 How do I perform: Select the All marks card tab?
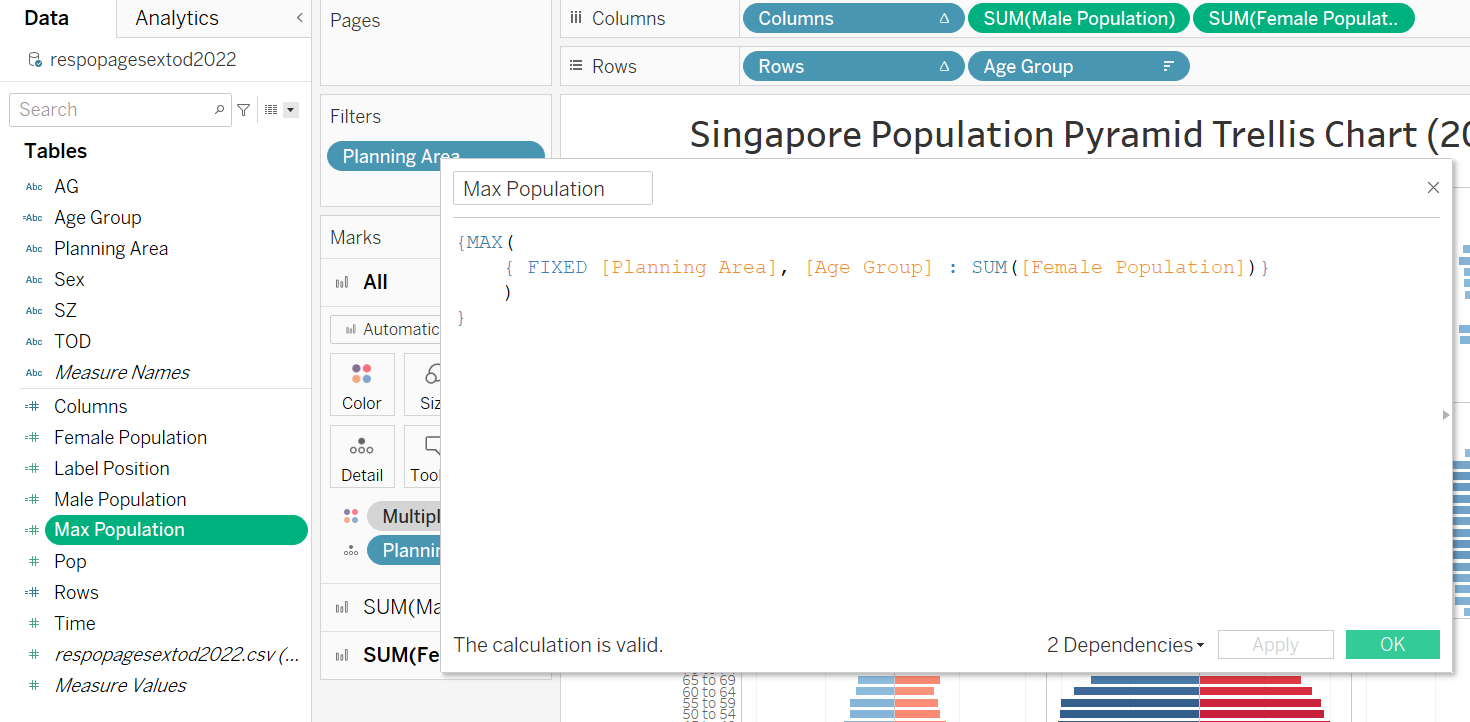click(375, 282)
